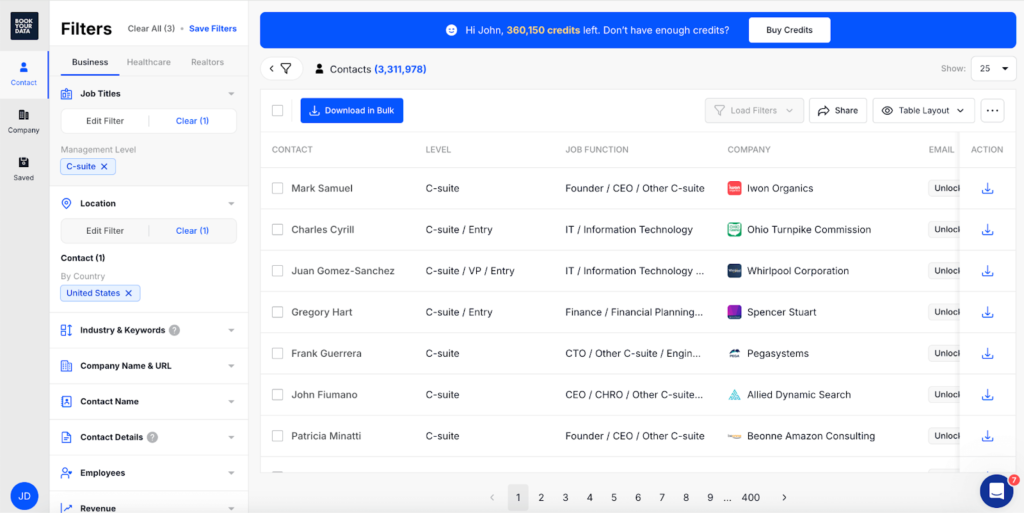
Task: Click Edit Filter under Job Titles
Action: coord(105,121)
